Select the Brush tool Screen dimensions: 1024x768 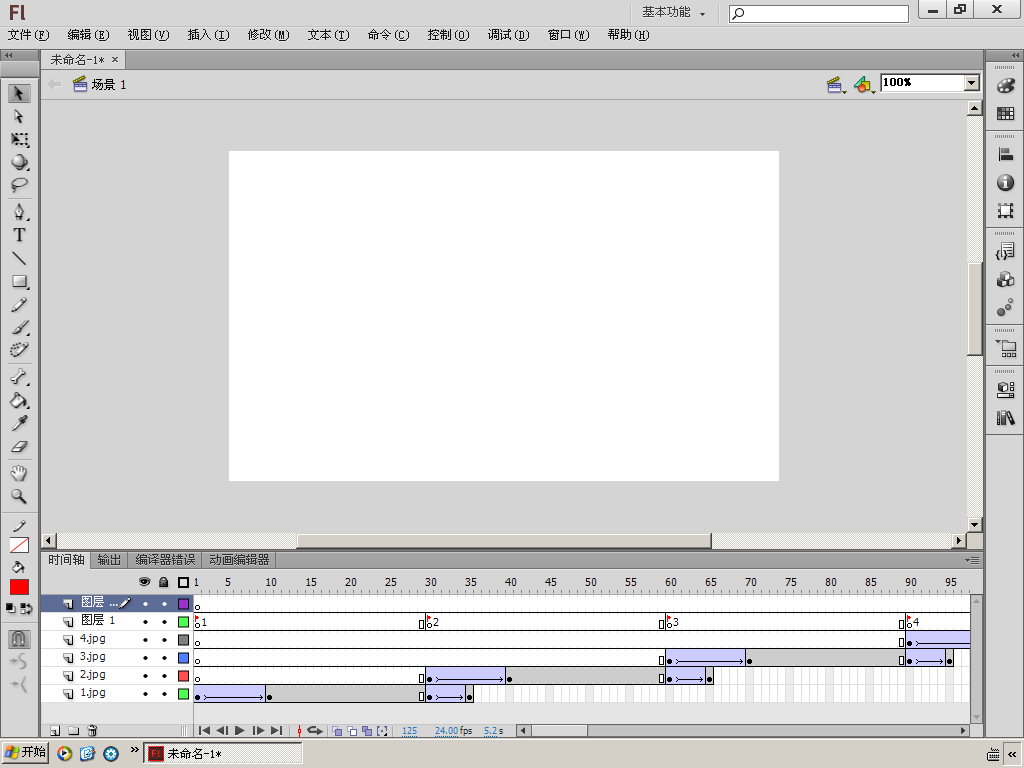click(x=19, y=327)
